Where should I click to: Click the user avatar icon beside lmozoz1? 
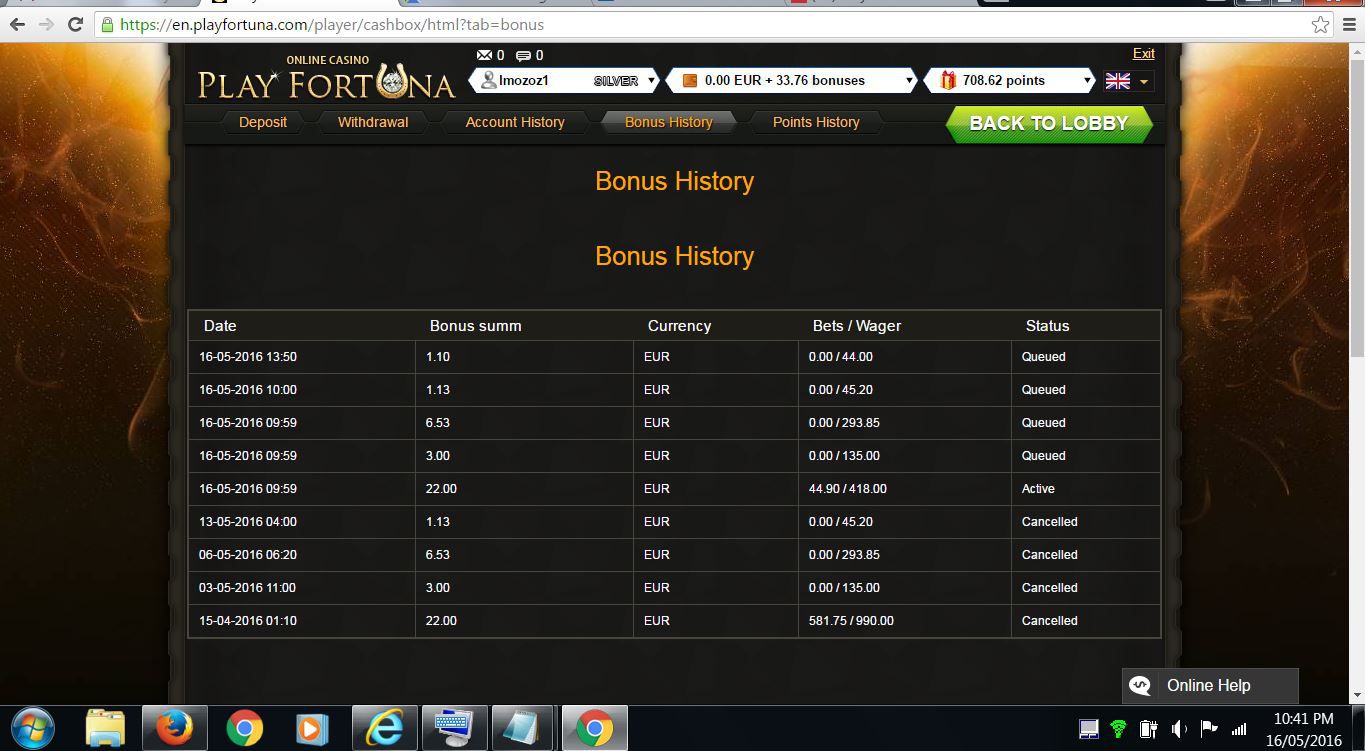pyautogui.click(x=489, y=80)
